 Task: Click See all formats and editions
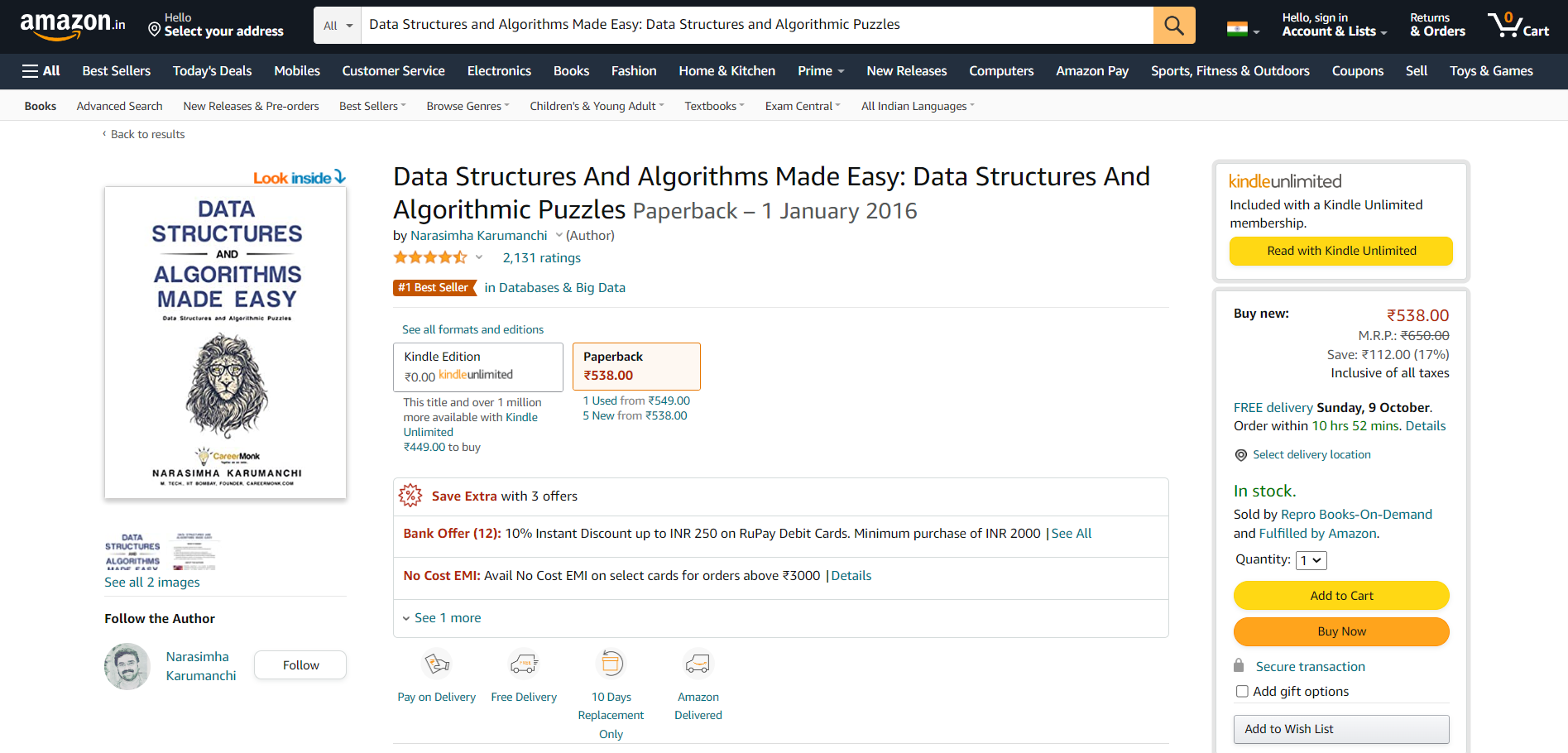(x=473, y=329)
